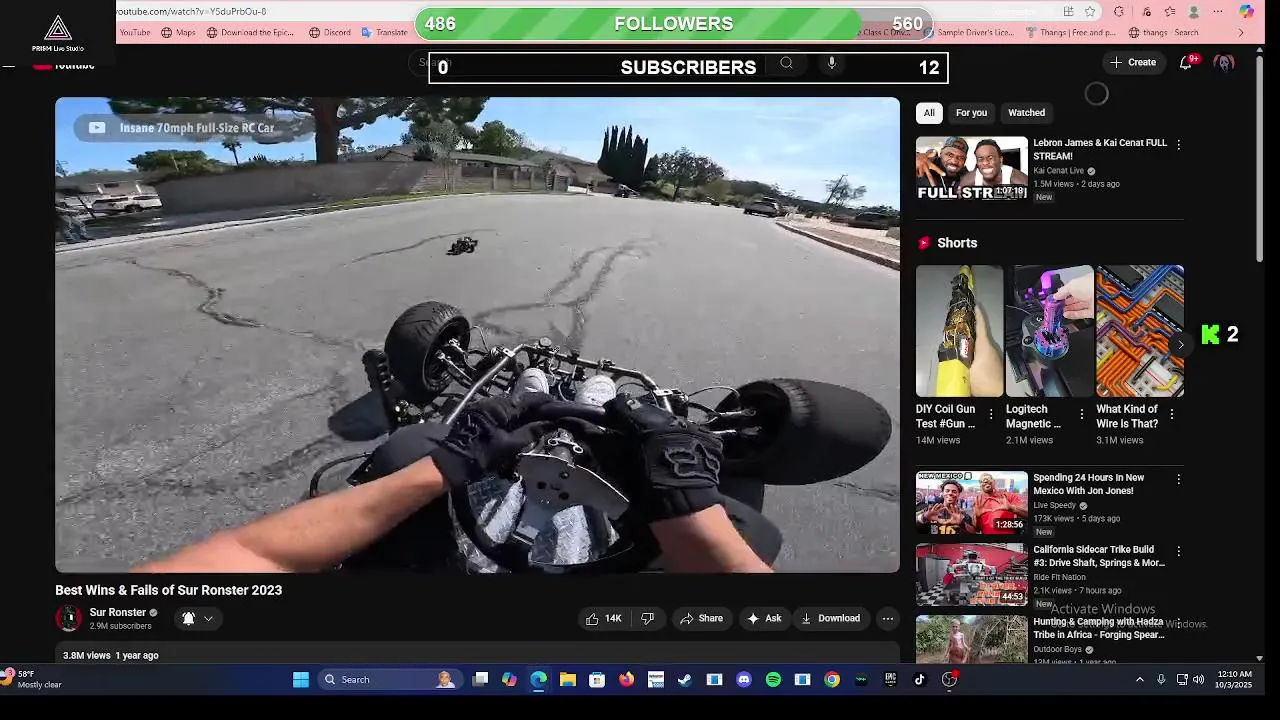Dislike the Sur Ronster video

(x=648, y=618)
